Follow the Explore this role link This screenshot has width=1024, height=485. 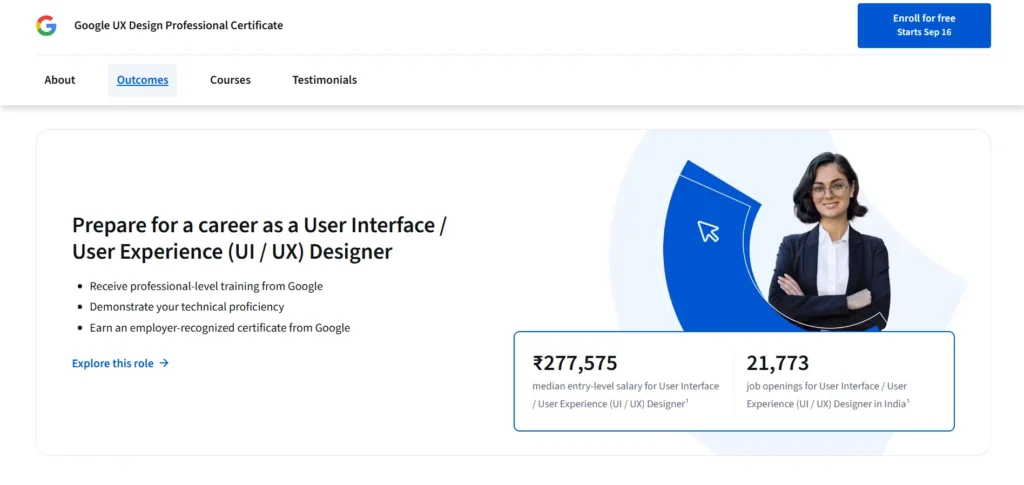click(113, 364)
